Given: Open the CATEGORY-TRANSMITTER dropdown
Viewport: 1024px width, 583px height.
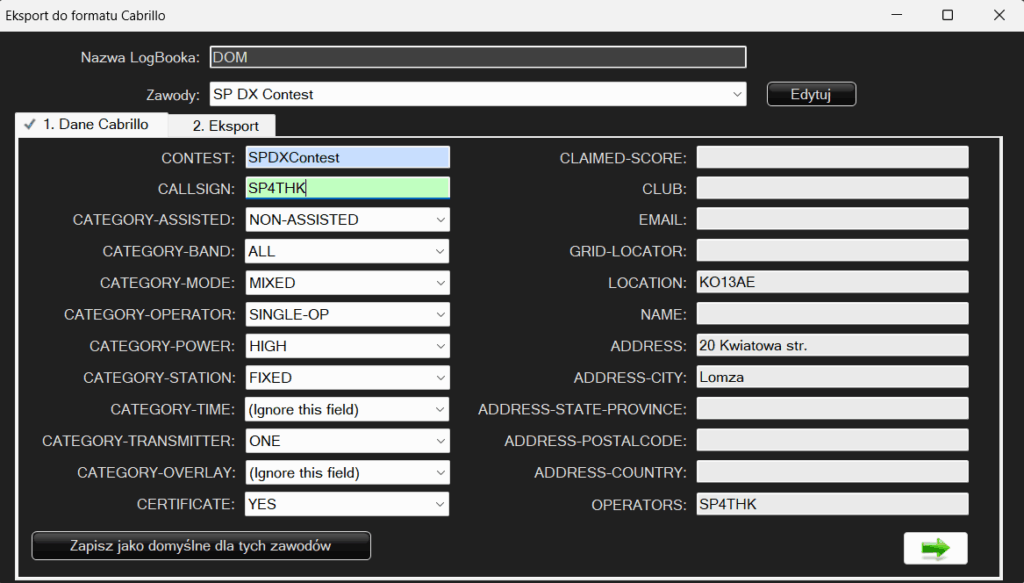Looking at the screenshot, I should 347,441.
